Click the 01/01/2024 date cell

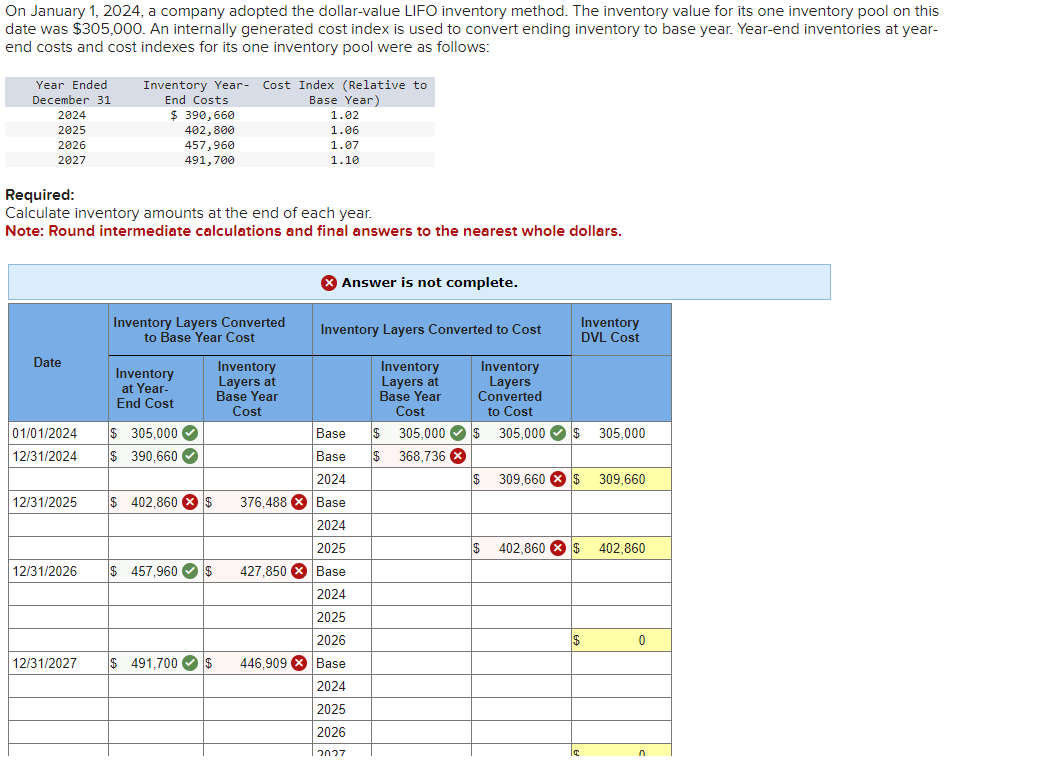click(58, 433)
